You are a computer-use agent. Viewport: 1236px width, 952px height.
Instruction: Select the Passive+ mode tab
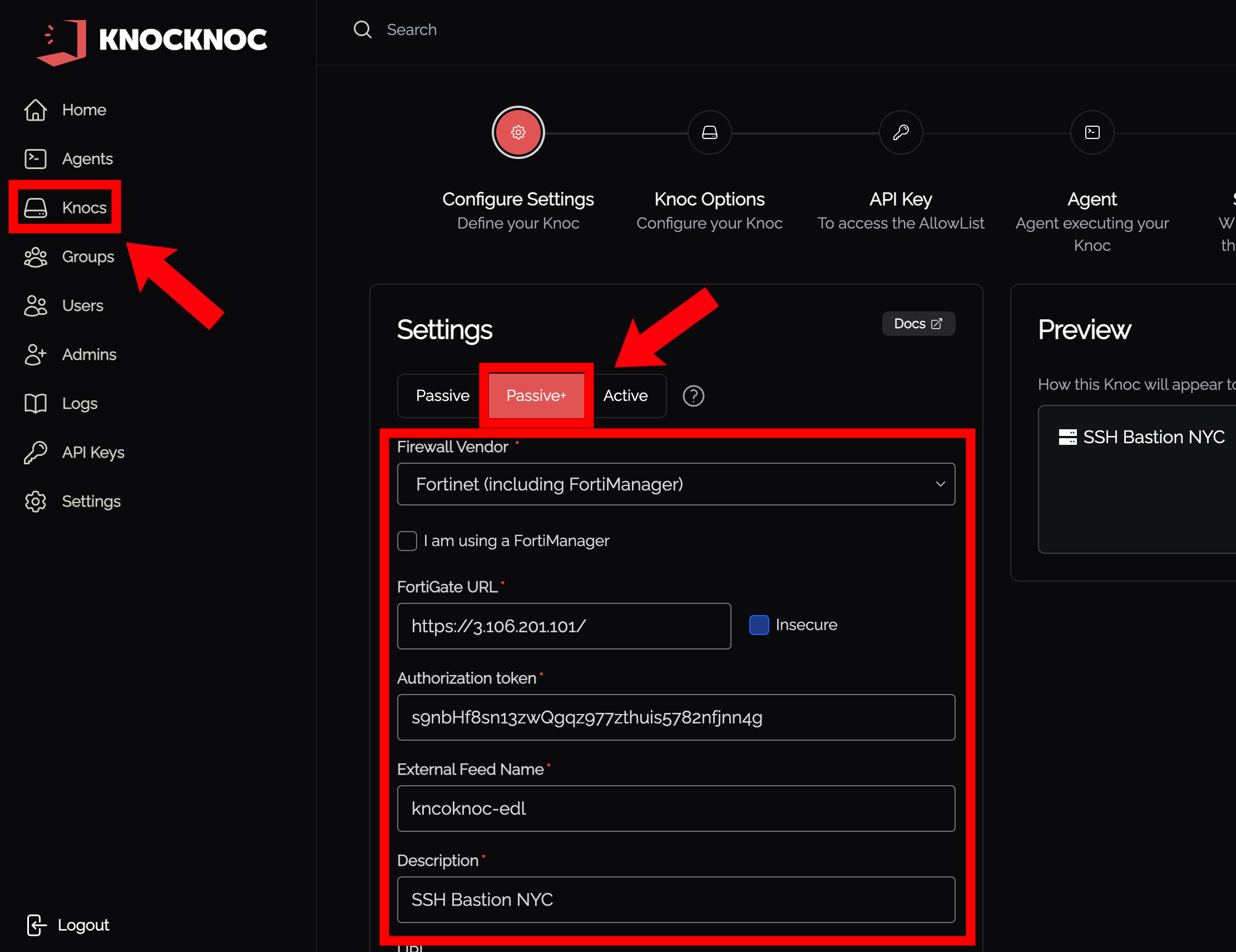(x=535, y=396)
